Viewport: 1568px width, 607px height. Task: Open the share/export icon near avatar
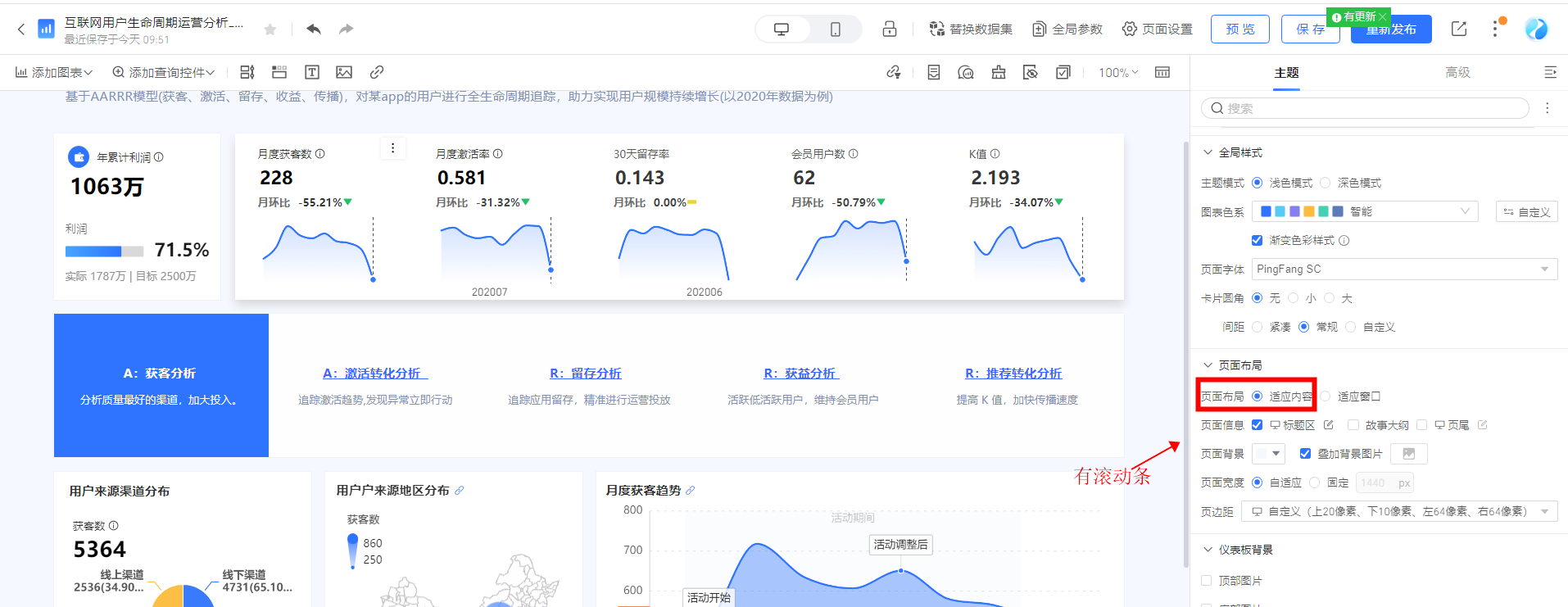point(1459,29)
